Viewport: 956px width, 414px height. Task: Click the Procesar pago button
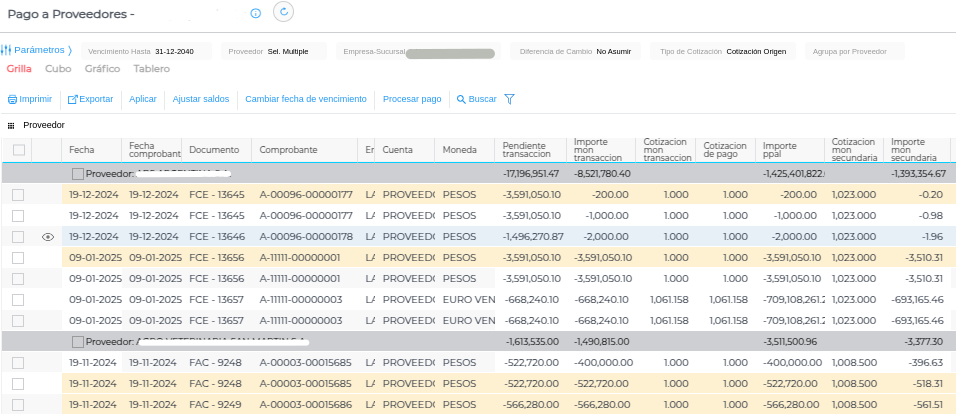click(411, 99)
